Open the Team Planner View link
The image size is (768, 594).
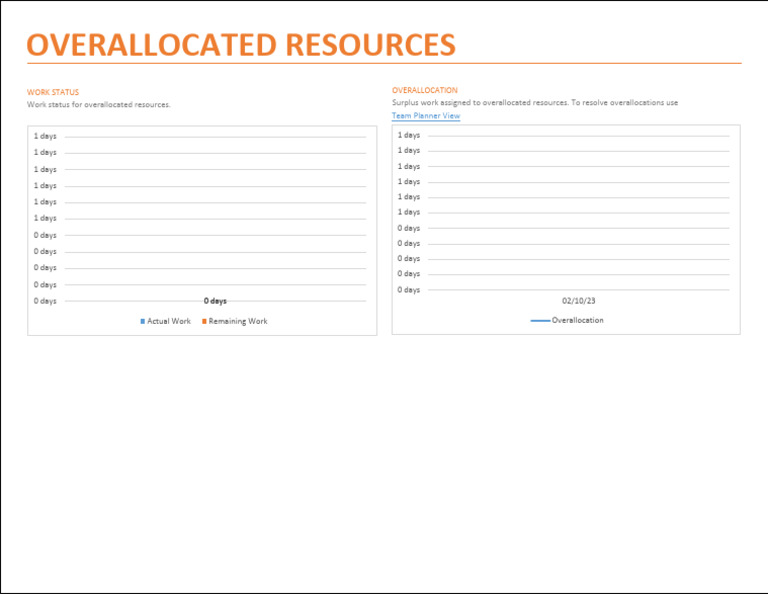click(x=426, y=116)
